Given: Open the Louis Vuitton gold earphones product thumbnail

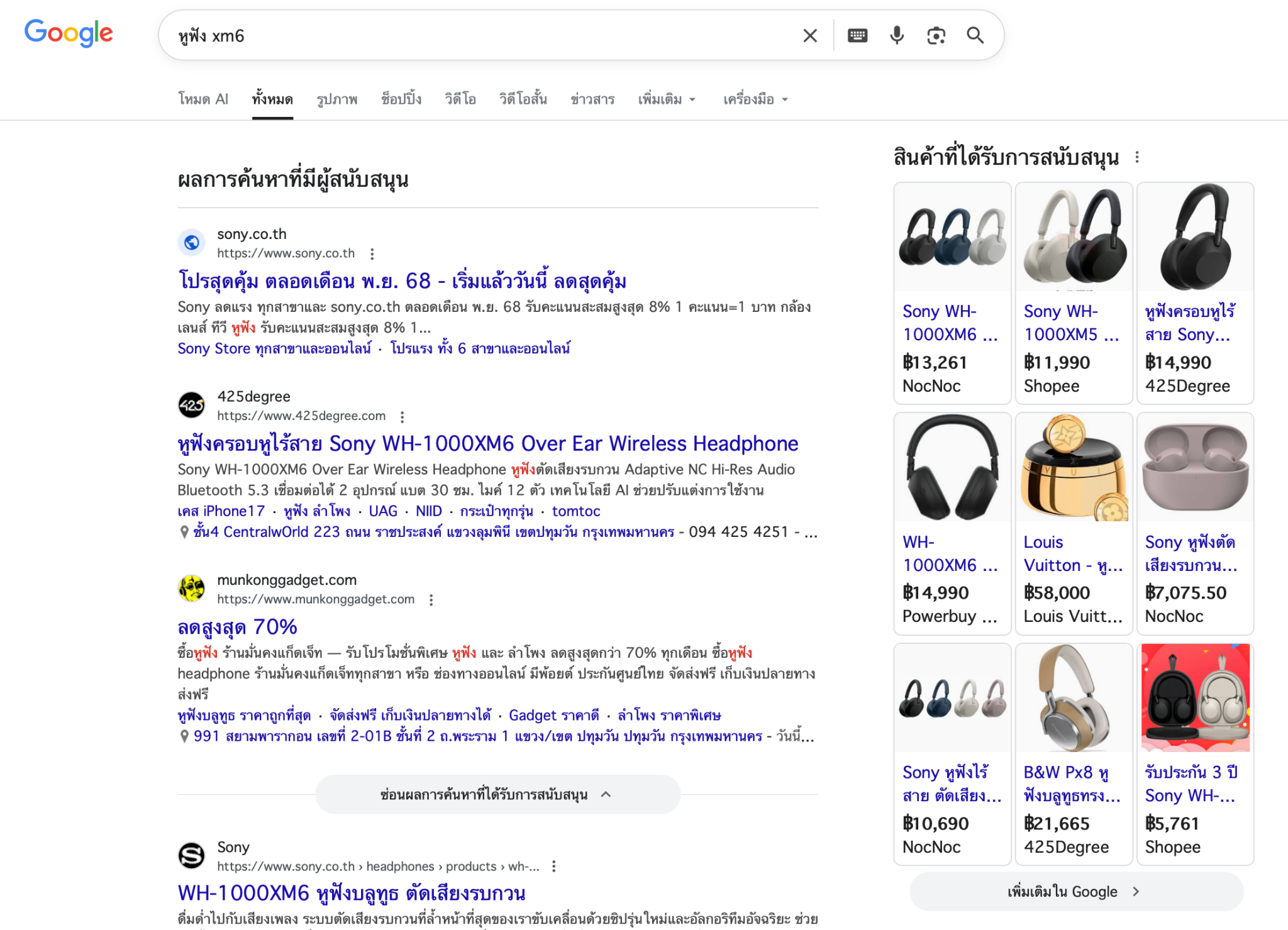Looking at the screenshot, I should tap(1074, 468).
